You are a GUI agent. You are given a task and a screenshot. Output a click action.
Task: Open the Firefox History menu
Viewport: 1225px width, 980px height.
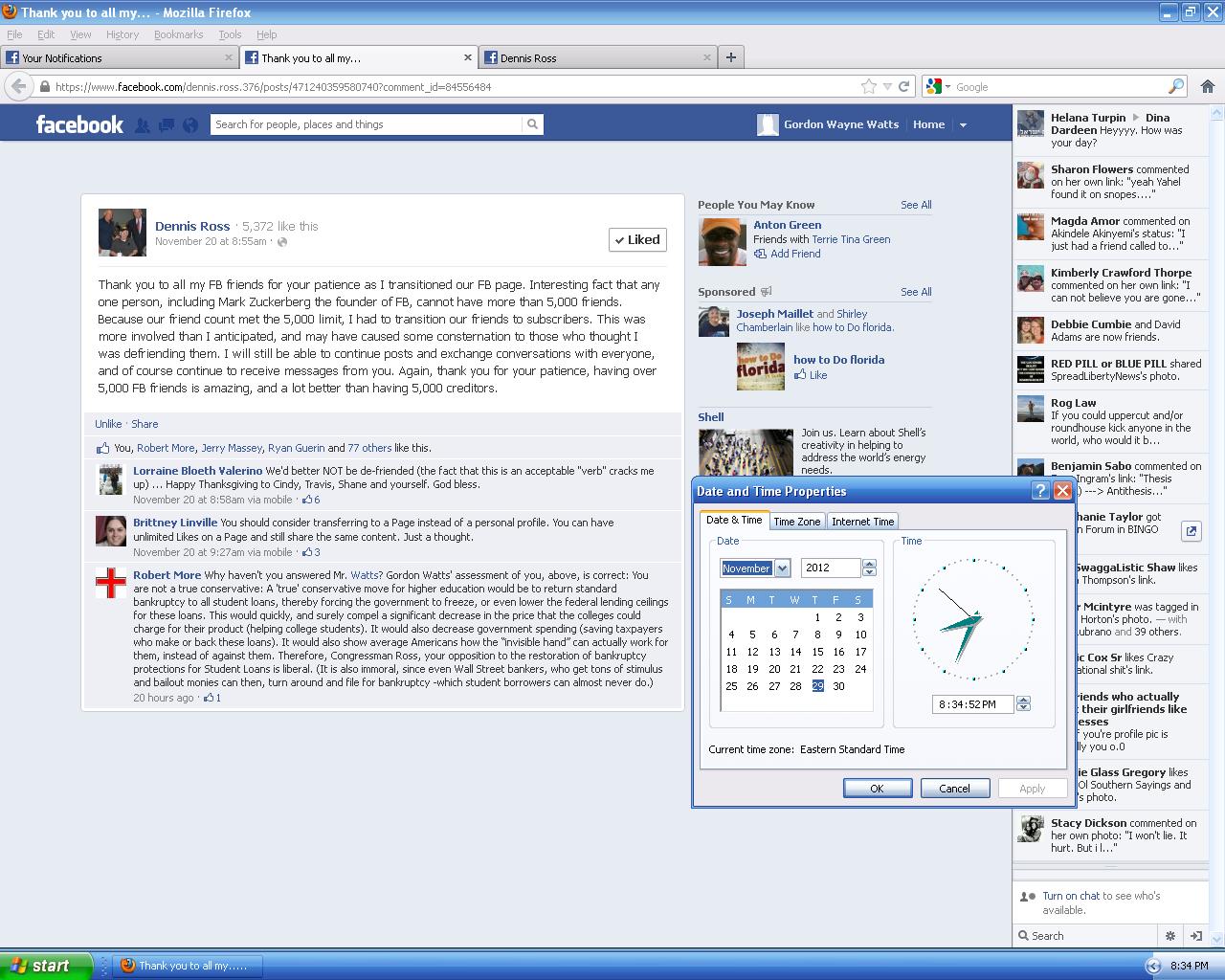122,34
